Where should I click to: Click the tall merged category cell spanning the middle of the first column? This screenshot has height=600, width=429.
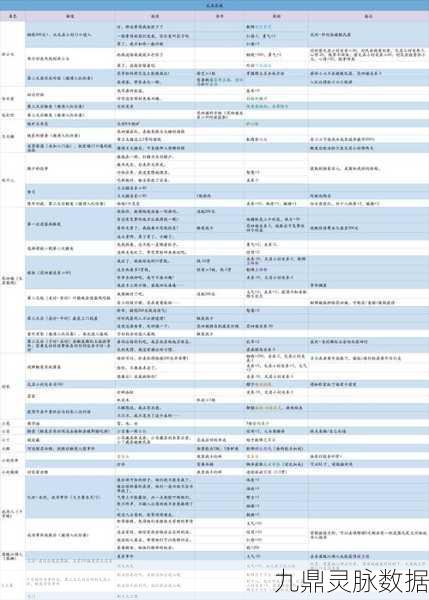tap(13, 280)
